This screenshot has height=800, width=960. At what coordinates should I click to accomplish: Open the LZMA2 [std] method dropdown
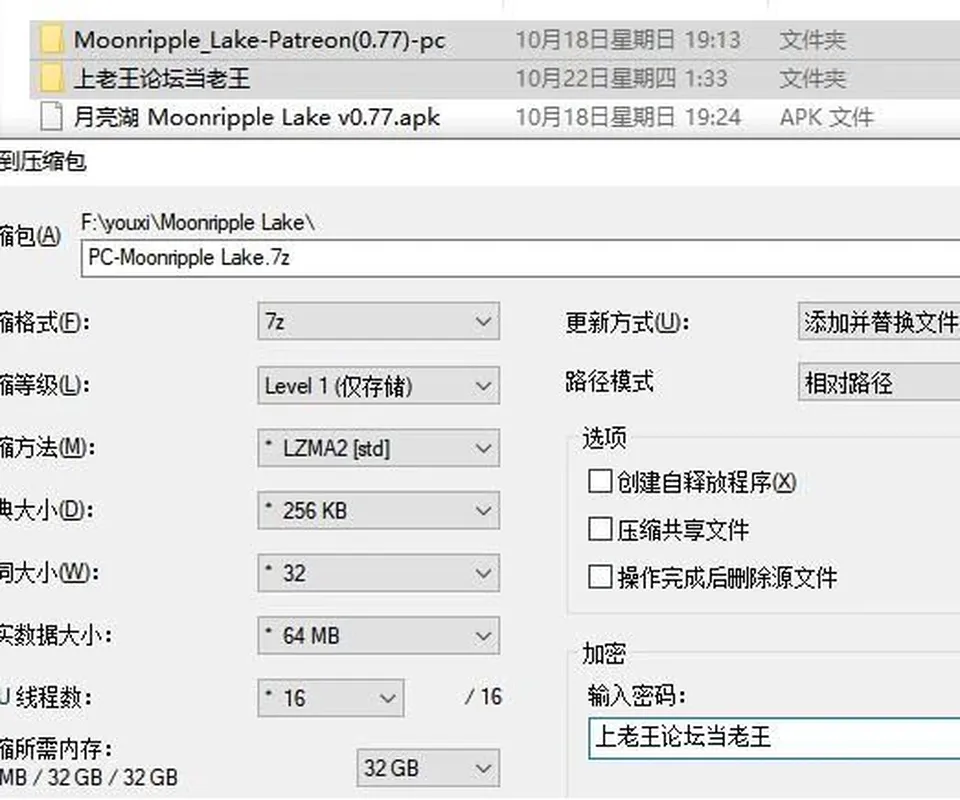coord(378,448)
